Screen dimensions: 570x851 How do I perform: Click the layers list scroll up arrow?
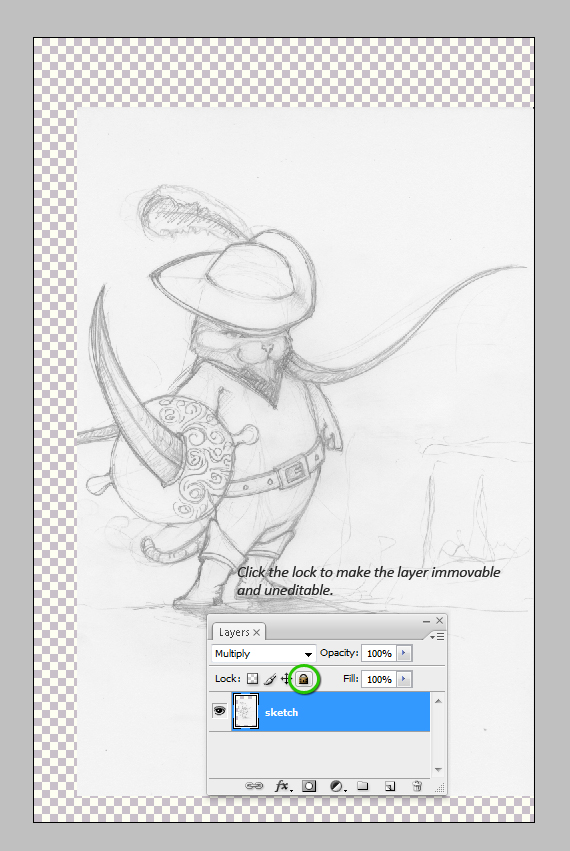tap(438, 701)
